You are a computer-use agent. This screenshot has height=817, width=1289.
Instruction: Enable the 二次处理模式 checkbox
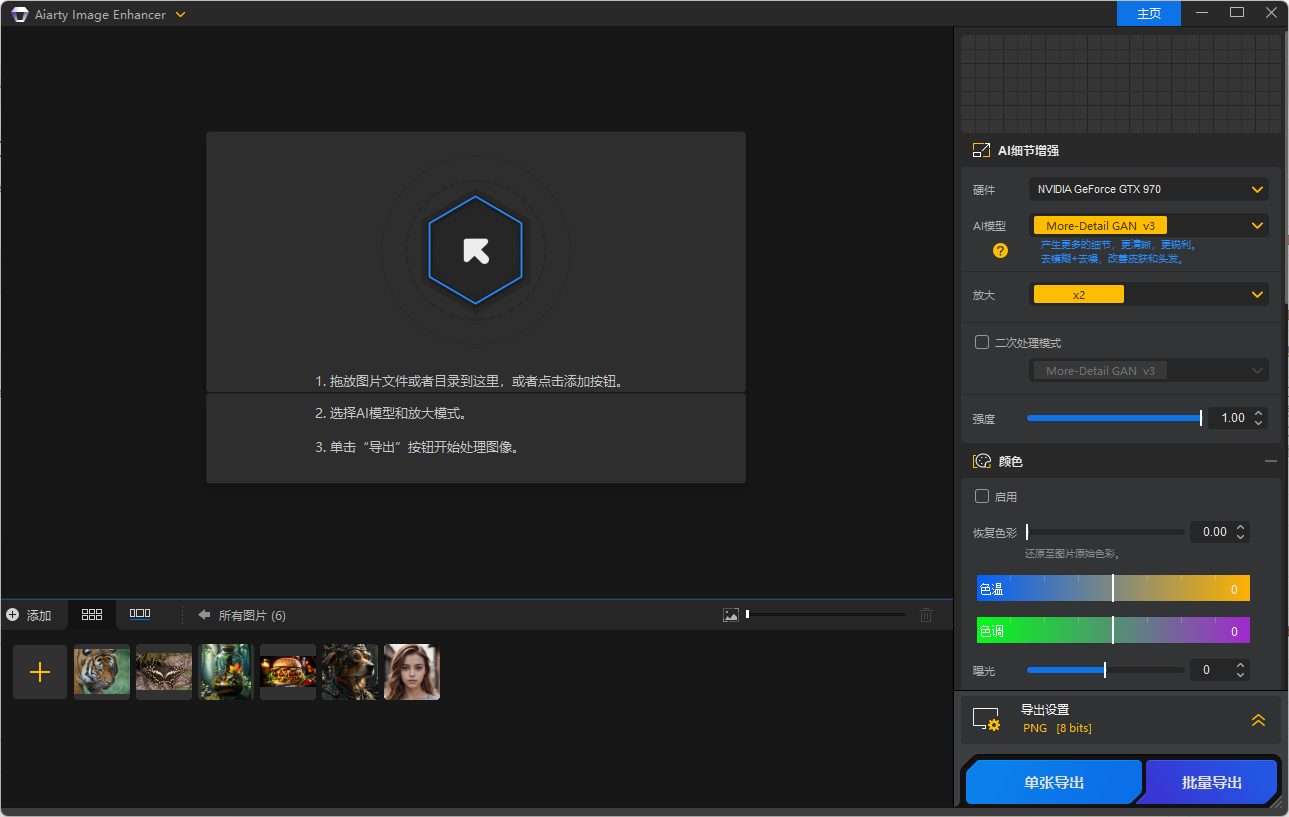(x=981, y=341)
